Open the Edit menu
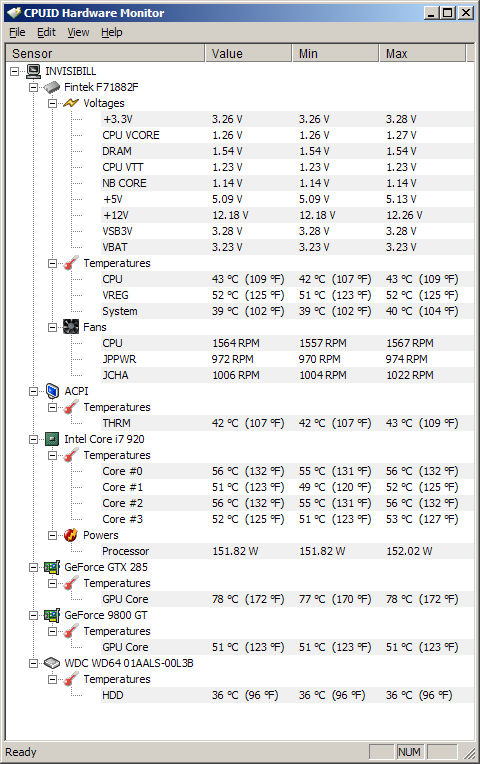The width and height of the screenshot is (480, 764). [x=46, y=32]
